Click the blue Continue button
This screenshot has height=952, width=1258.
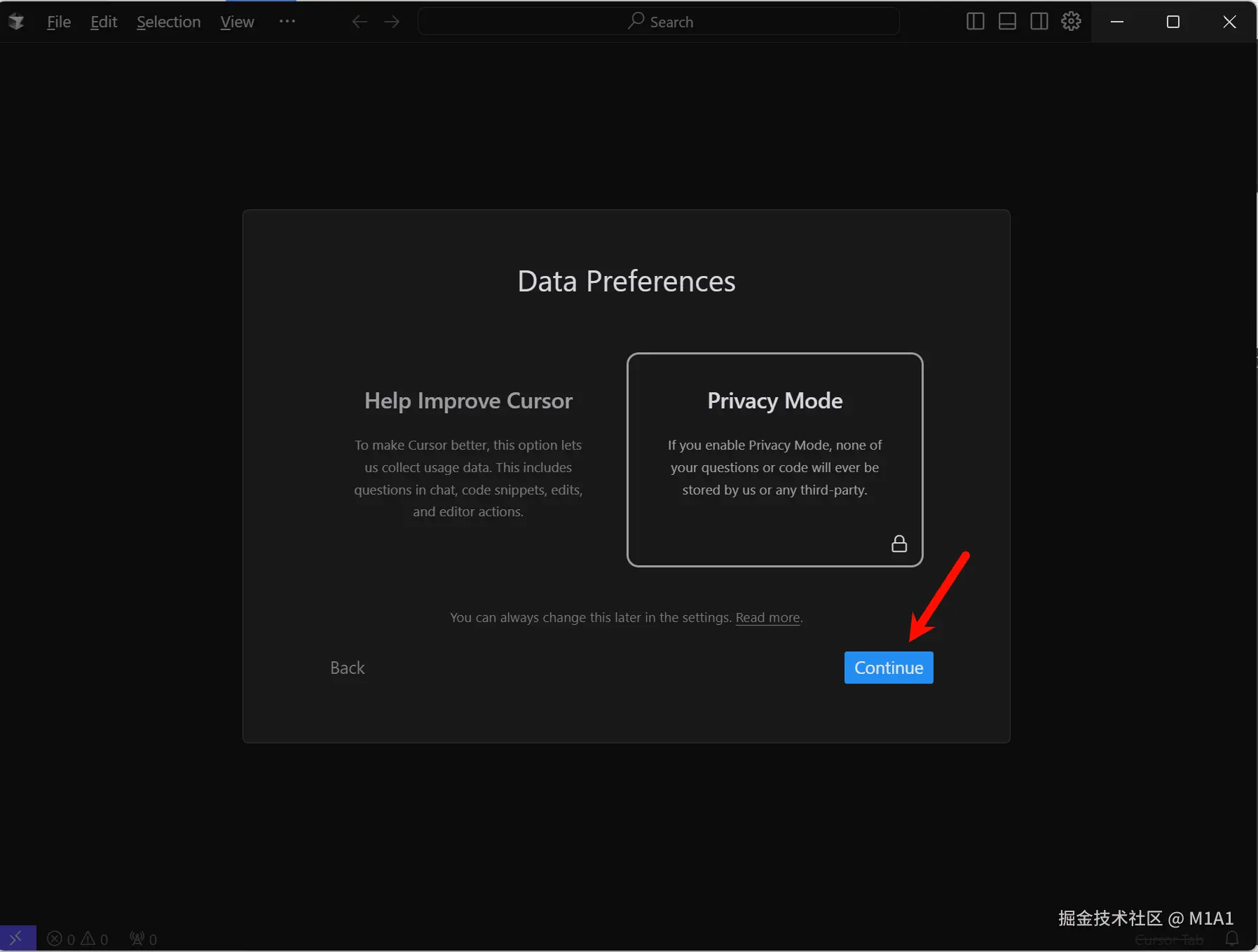[x=889, y=668]
